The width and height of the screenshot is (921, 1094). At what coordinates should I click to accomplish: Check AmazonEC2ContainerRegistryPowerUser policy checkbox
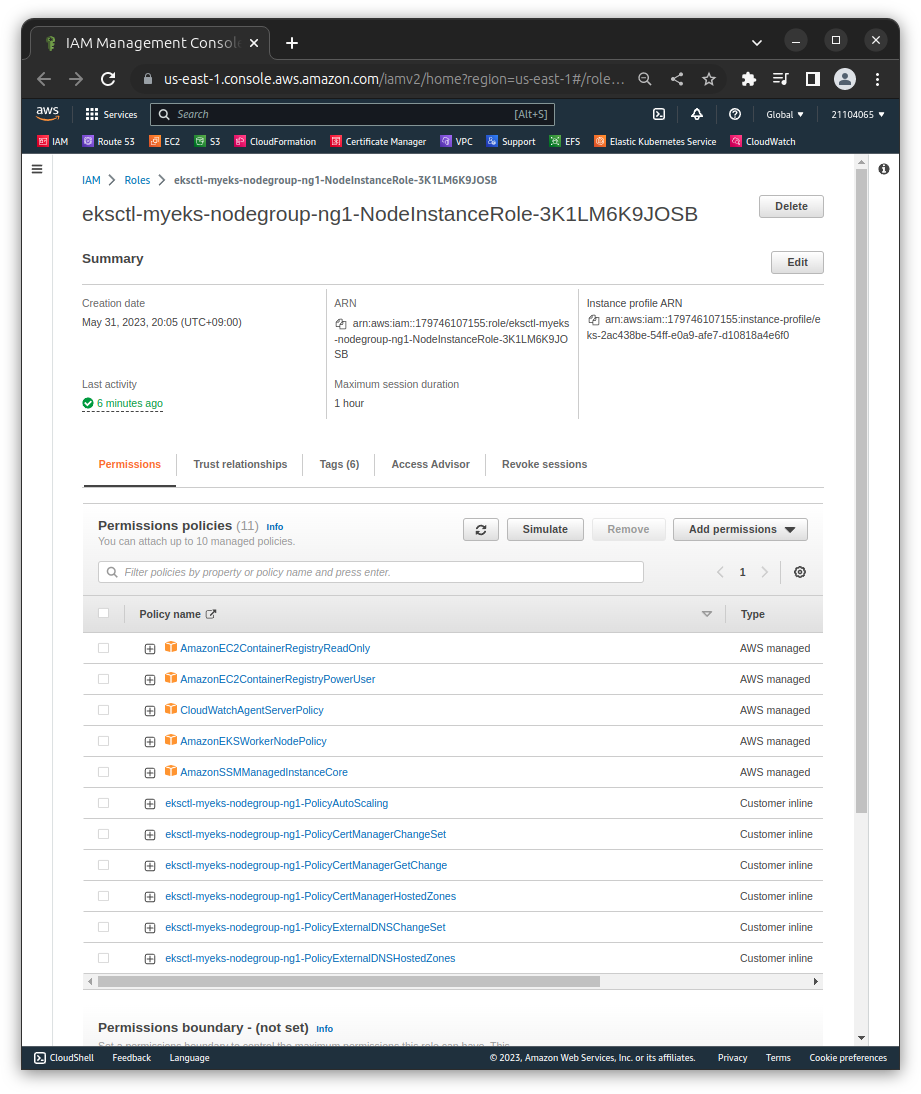point(104,679)
